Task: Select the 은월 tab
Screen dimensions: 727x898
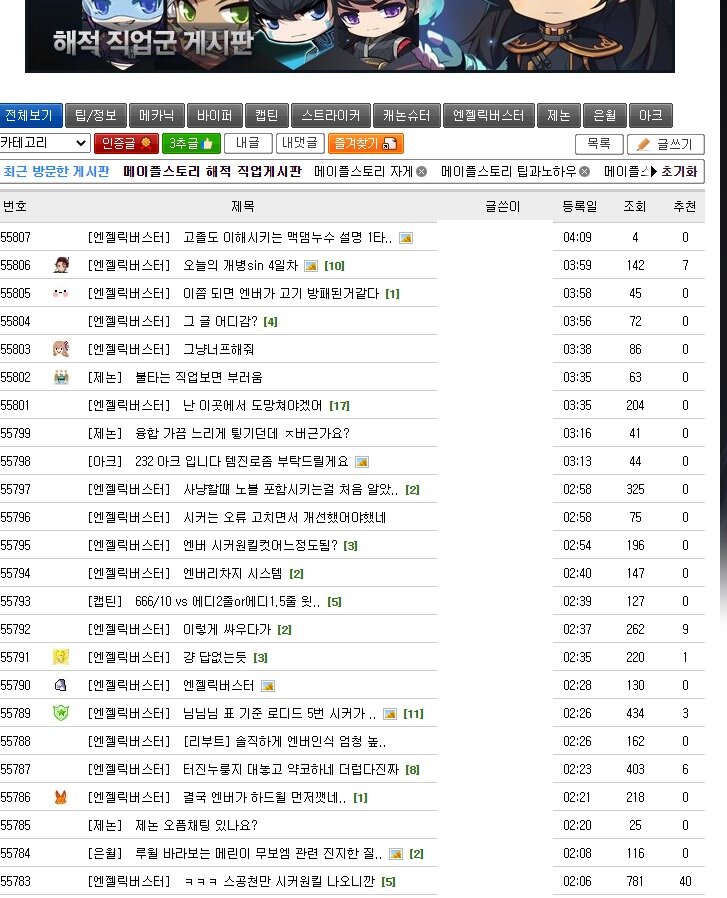Action: pos(604,116)
